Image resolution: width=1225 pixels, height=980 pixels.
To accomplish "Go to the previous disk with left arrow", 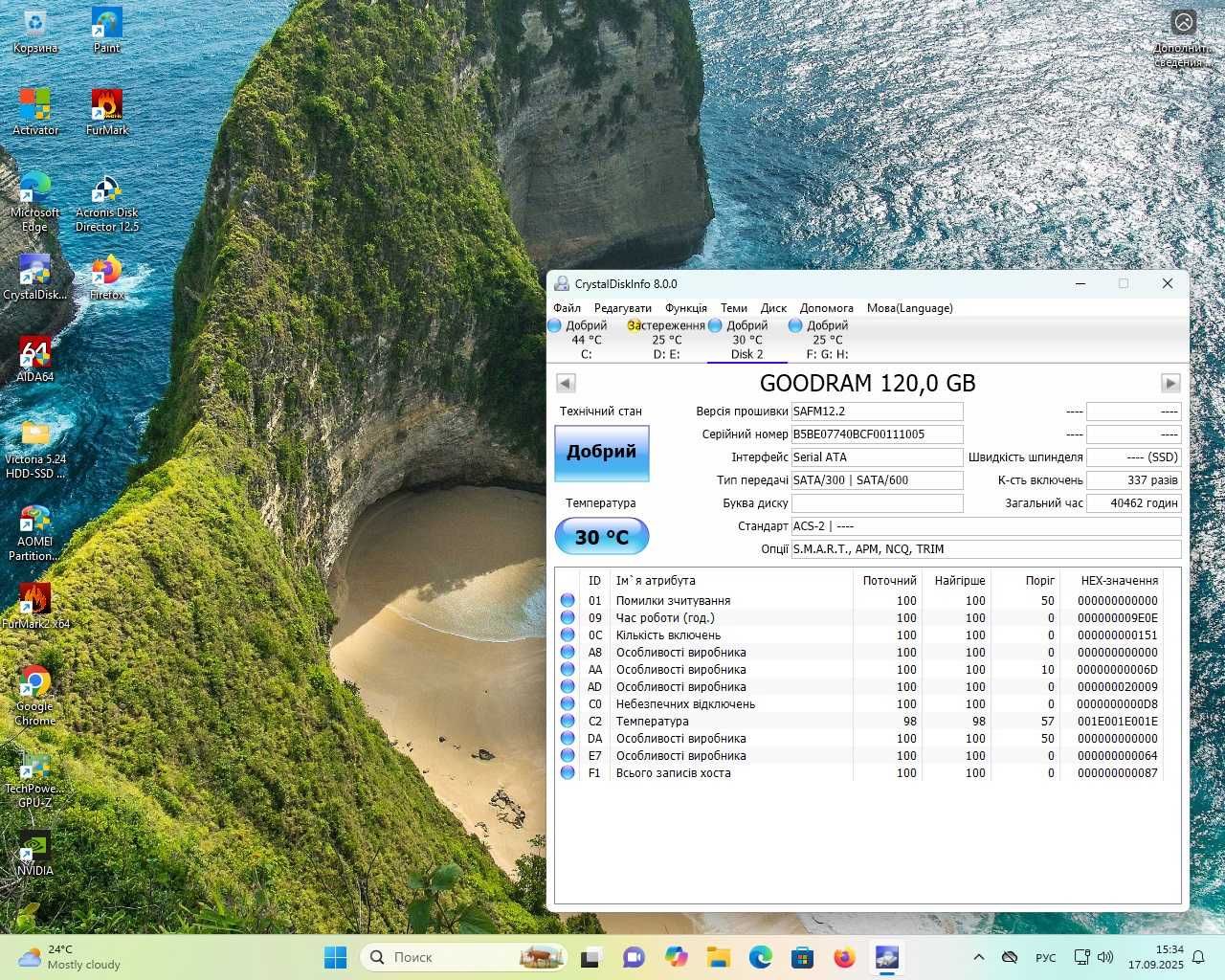I will (x=566, y=384).
